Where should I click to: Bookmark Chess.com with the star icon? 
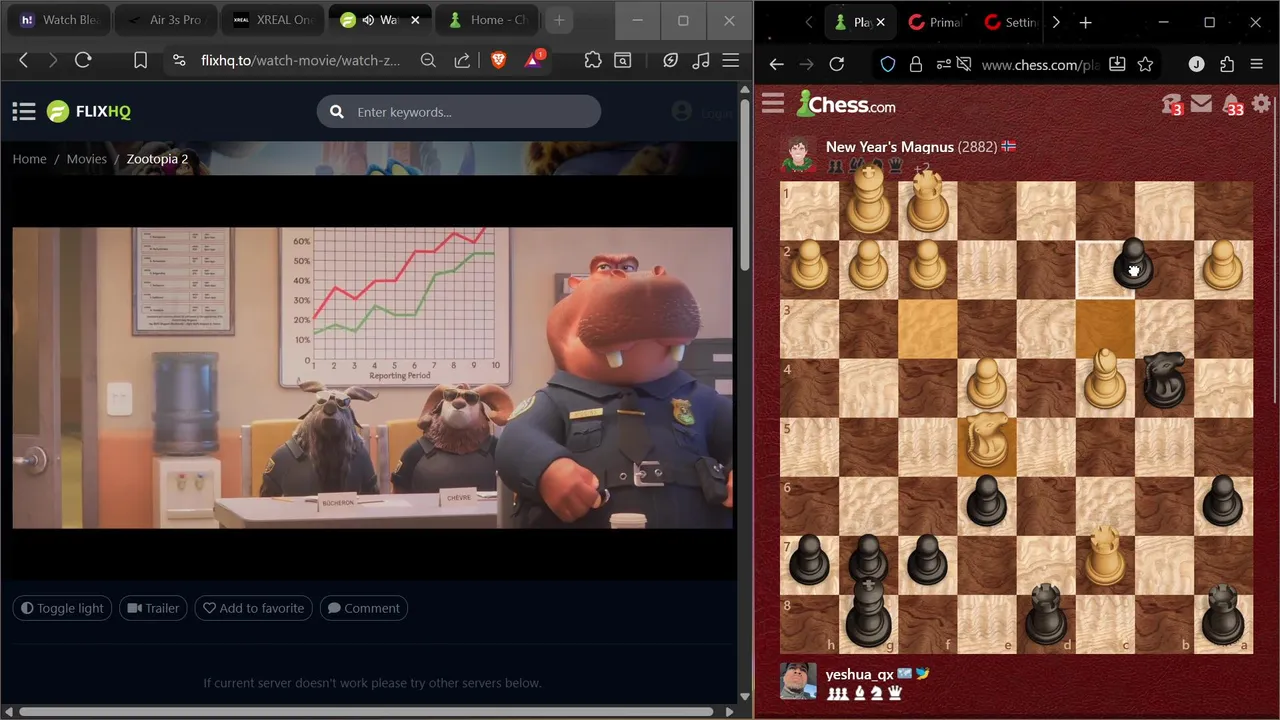(1146, 64)
